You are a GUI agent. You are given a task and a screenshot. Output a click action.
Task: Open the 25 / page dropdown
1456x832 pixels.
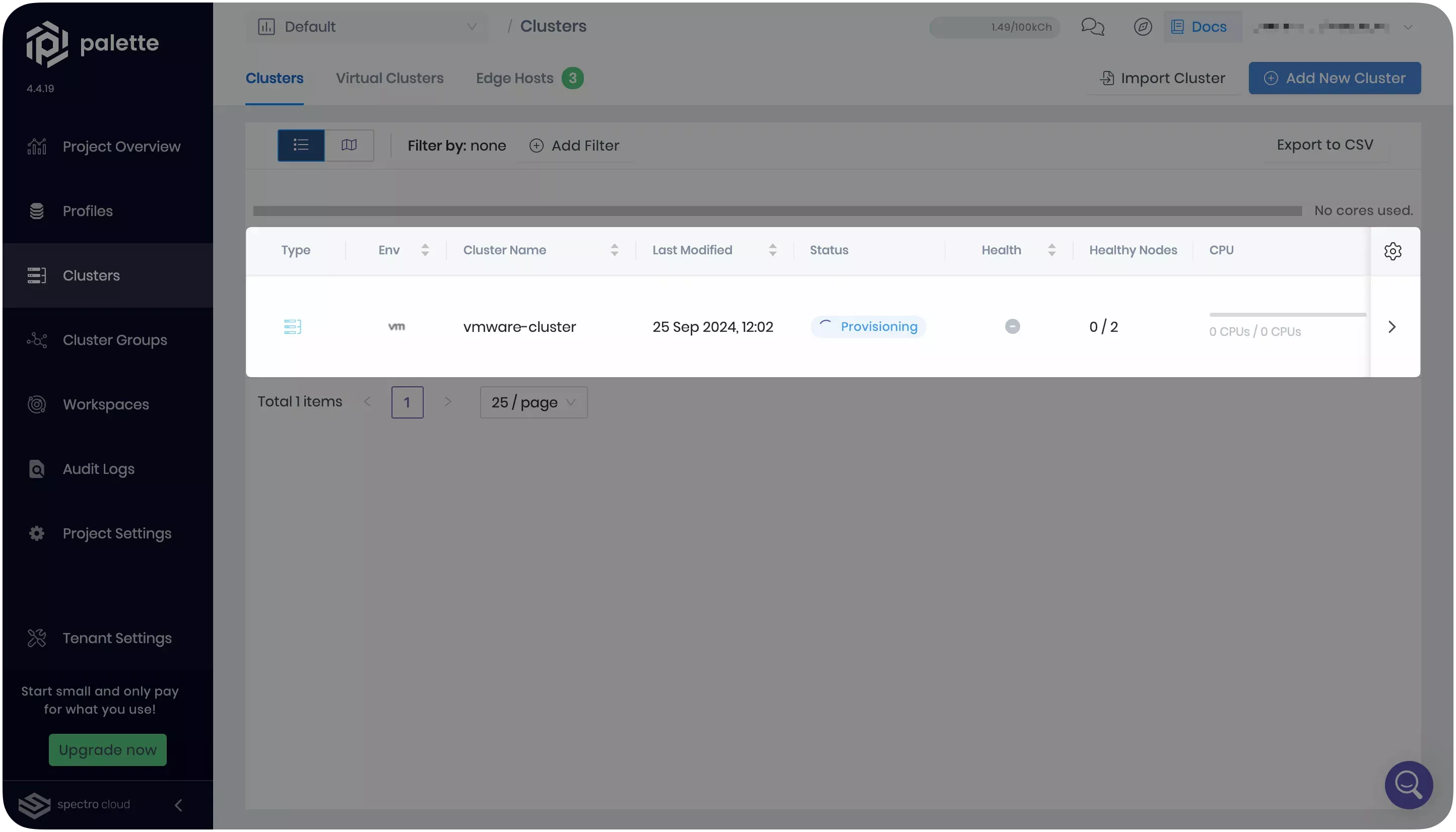coord(533,402)
